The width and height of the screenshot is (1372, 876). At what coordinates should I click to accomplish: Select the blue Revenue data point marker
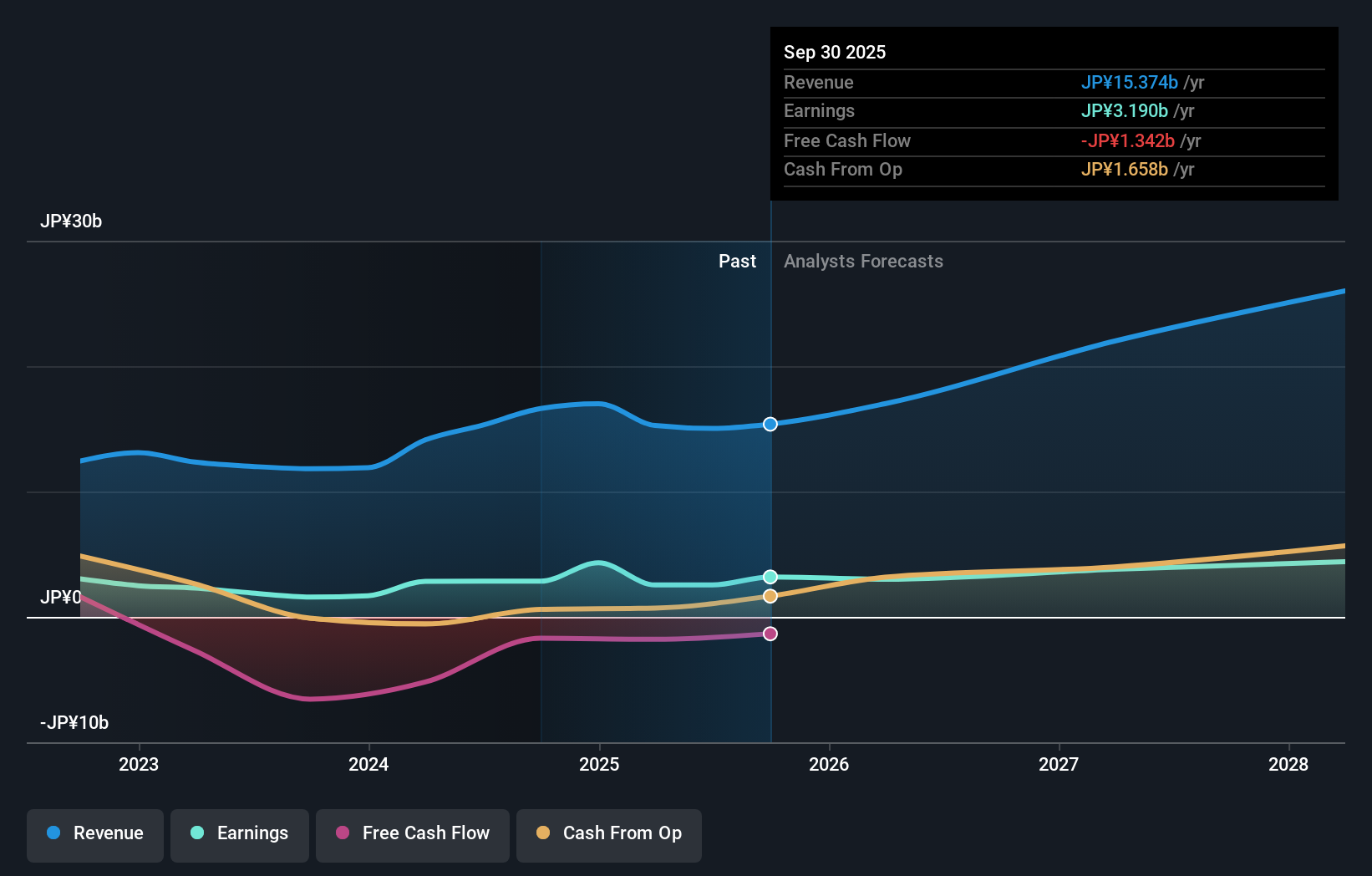[770, 424]
